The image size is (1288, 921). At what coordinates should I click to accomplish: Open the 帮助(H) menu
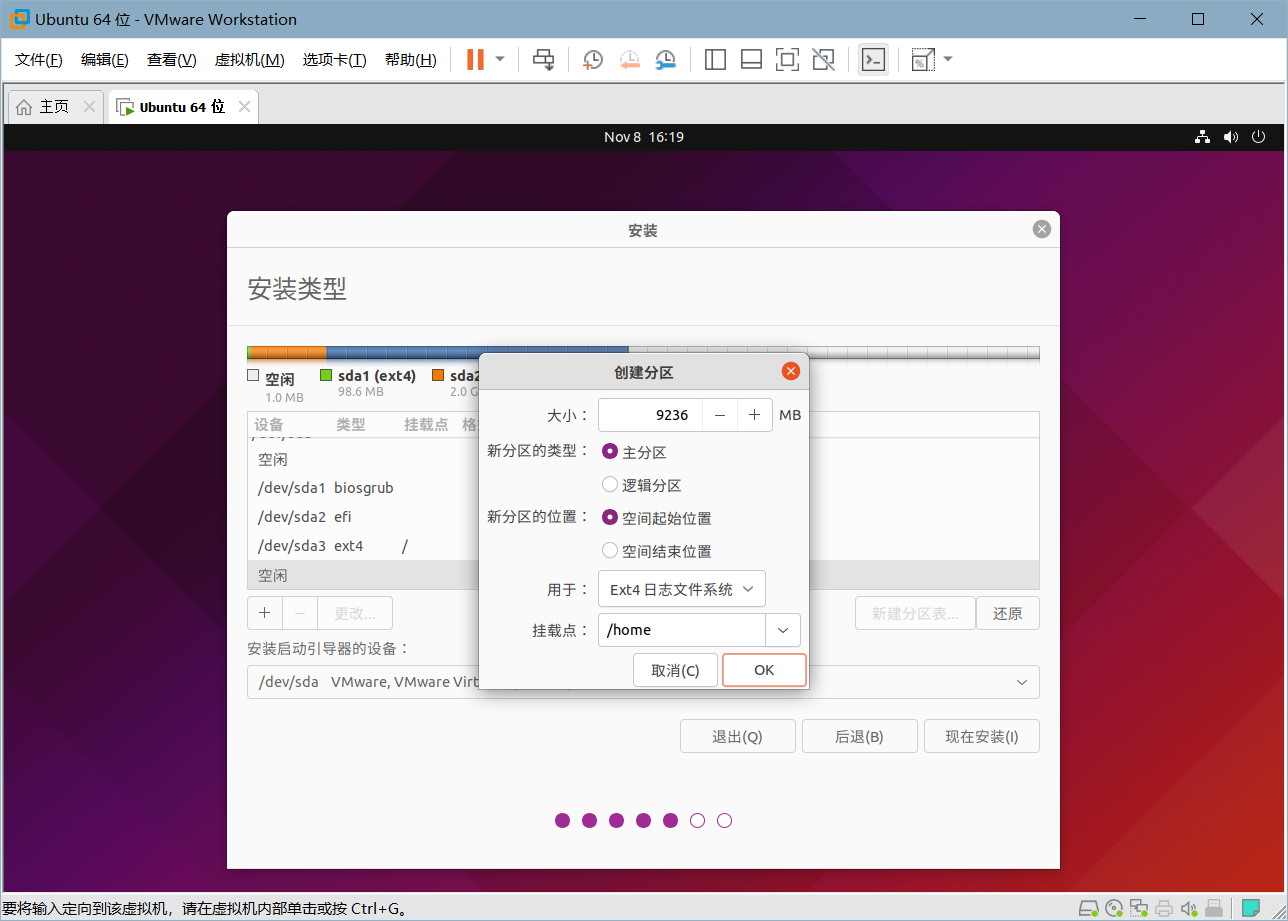411,60
